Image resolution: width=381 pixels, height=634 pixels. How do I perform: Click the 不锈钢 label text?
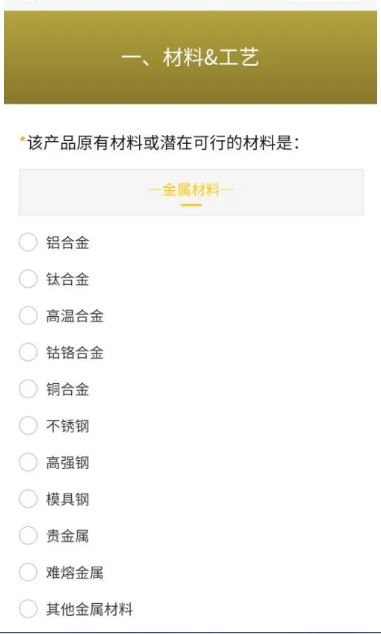point(68,426)
